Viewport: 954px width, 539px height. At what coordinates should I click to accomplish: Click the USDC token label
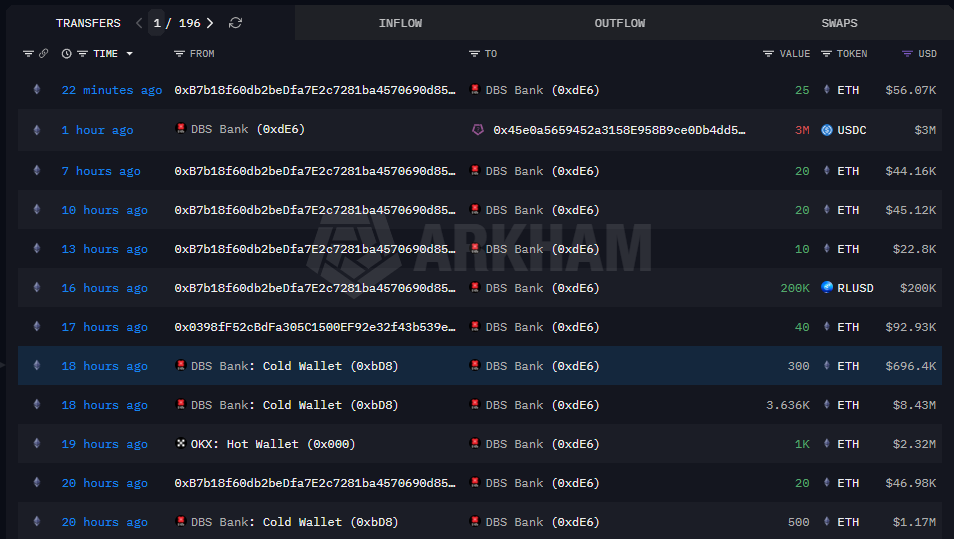click(852, 130)
